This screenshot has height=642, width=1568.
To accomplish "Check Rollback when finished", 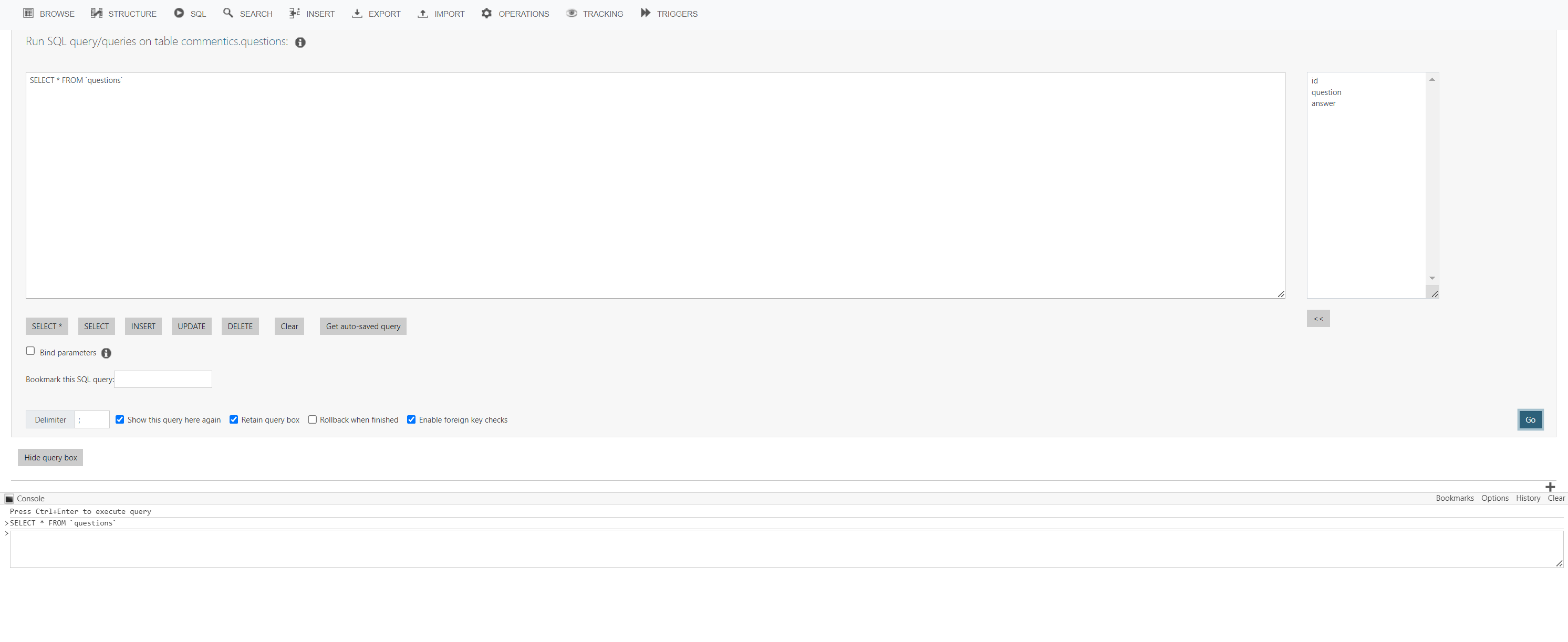I will tap(313, 419).
